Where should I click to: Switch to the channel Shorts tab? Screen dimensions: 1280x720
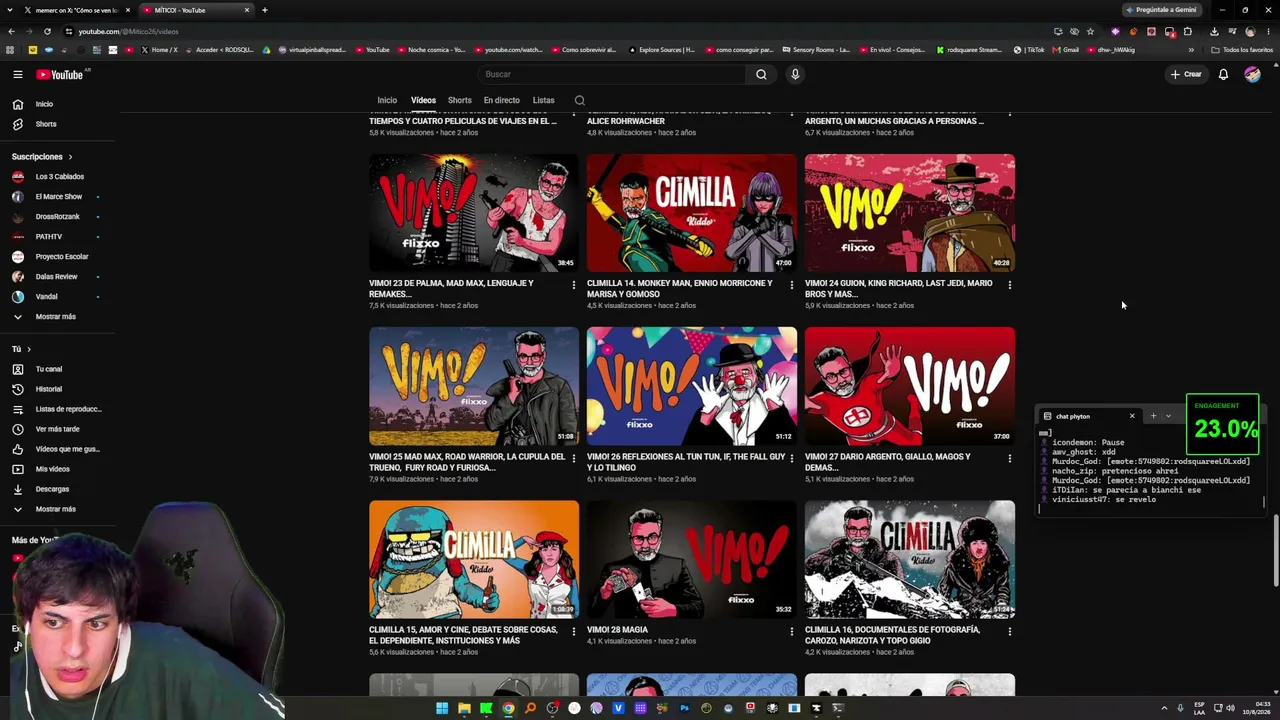point(460,100)
